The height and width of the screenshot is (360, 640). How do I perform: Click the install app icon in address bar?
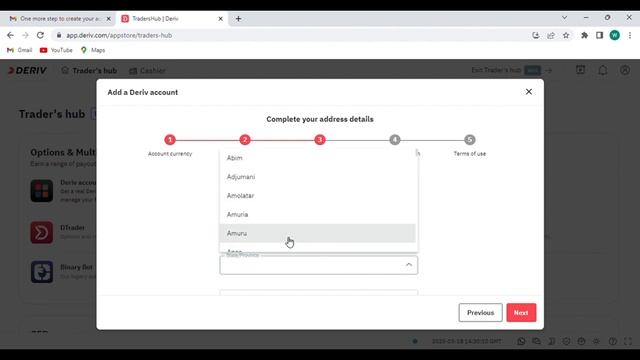point(536,36)
